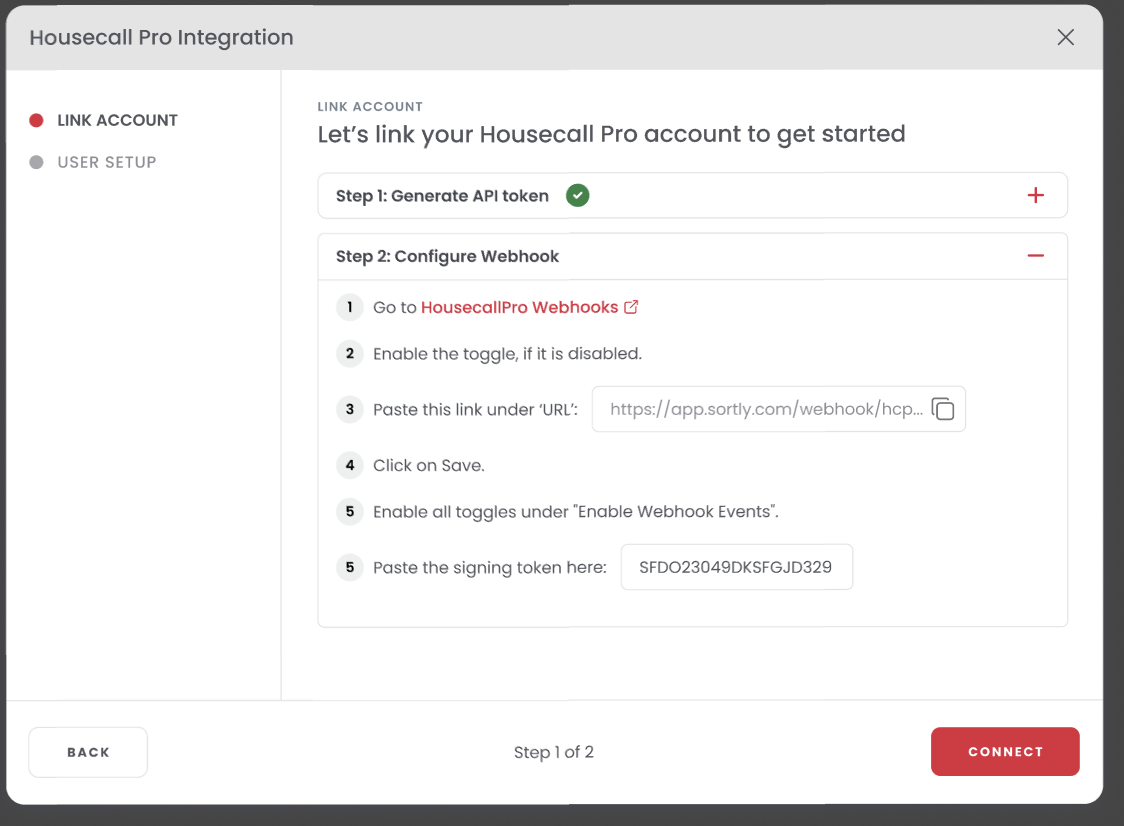
Task: Click the 'Step 1 of 2' text
Action: click(x=553, y=752)
